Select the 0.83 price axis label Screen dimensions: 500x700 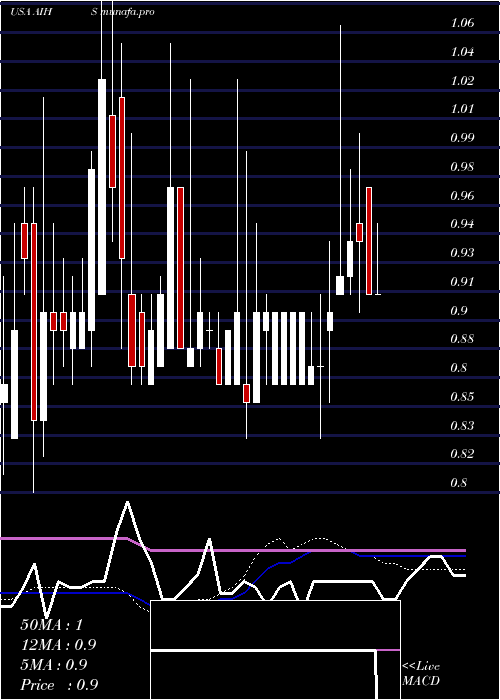[462, 425]
